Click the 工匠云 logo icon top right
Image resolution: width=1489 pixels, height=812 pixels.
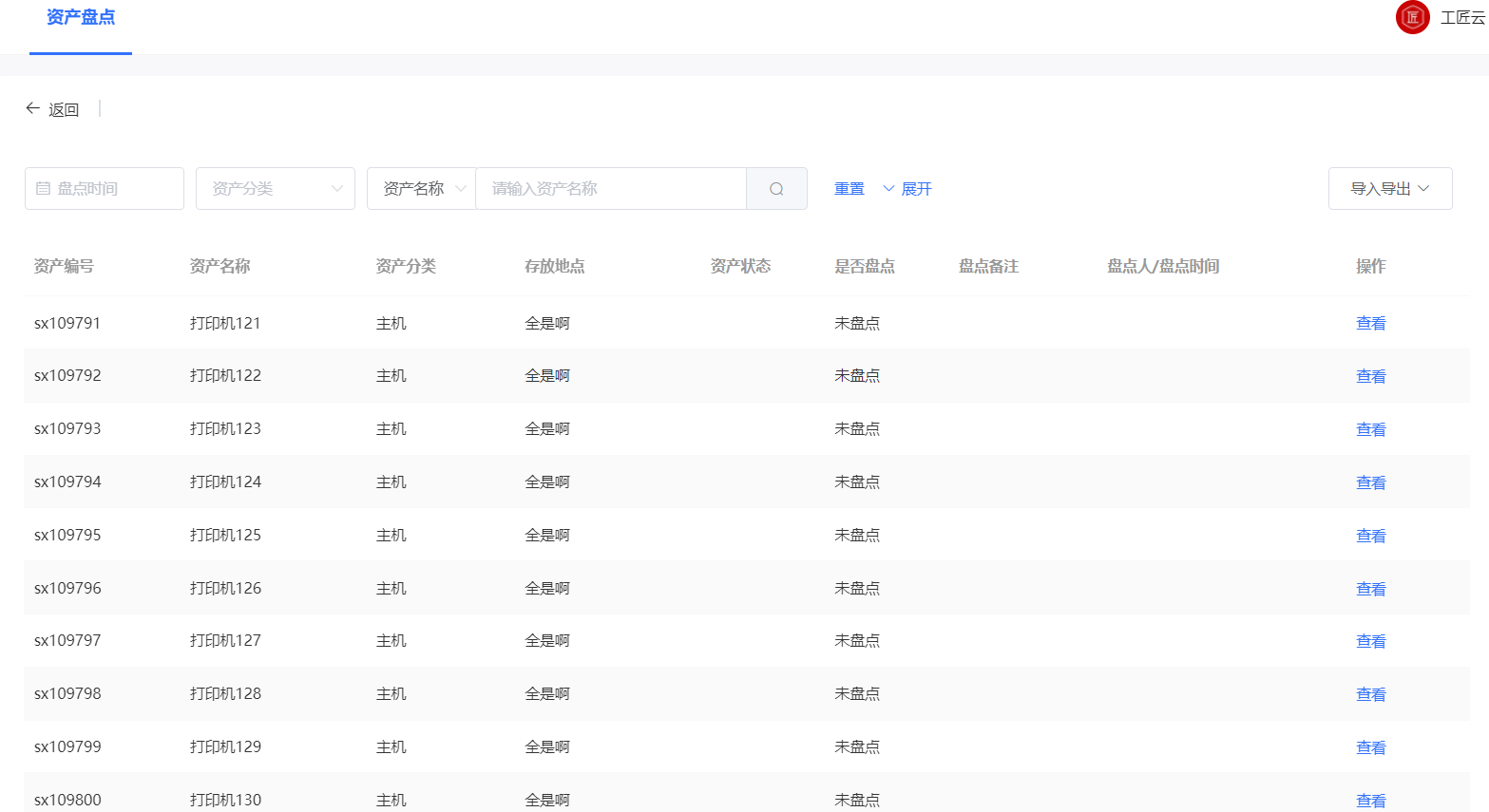1412,17
